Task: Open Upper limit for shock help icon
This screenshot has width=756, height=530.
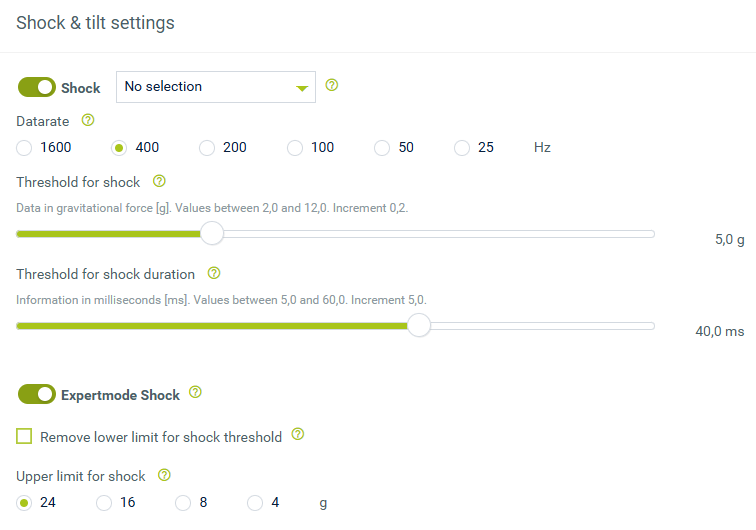Action: click(164, 475)
